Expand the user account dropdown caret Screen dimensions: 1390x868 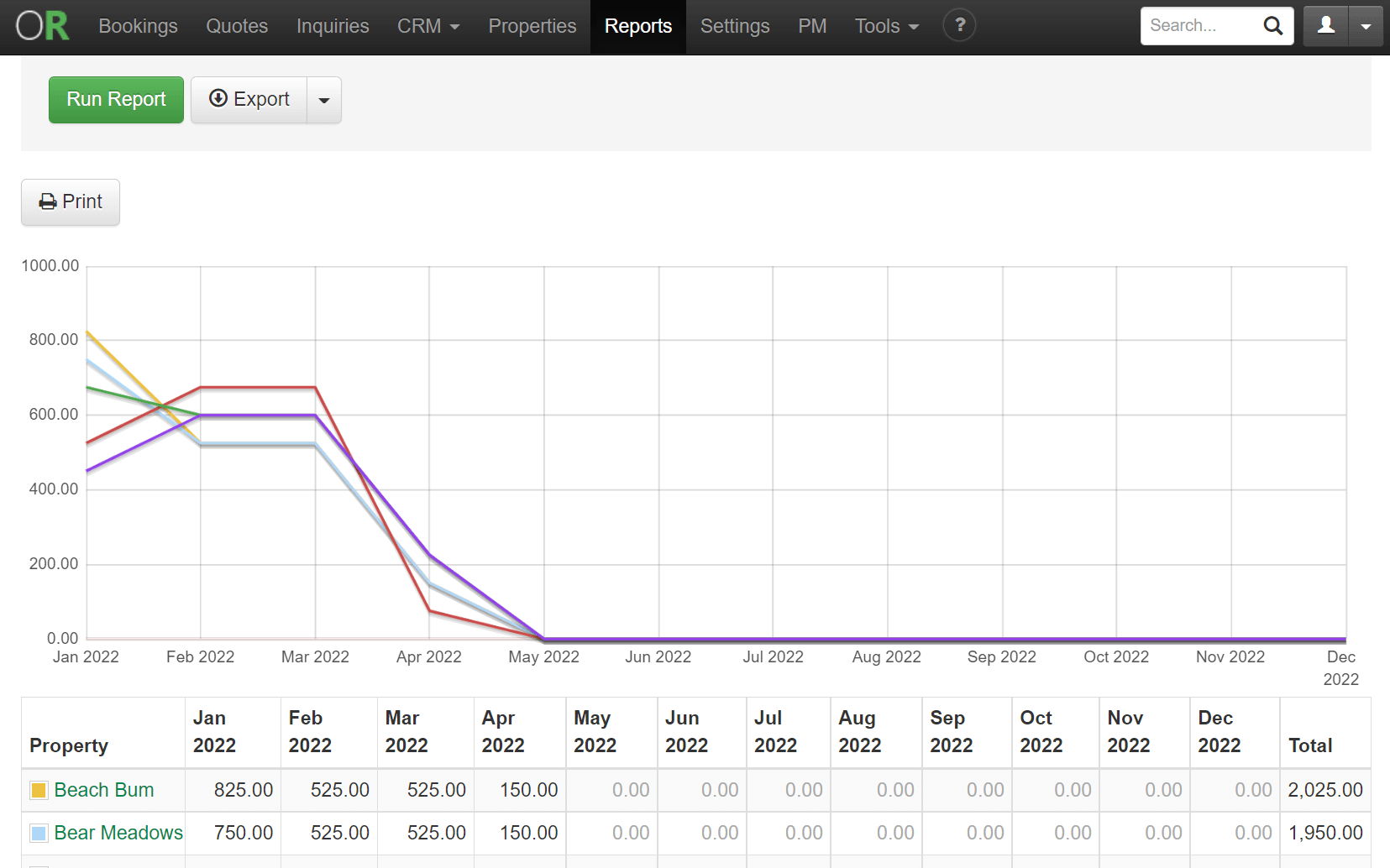(1366, 26)
